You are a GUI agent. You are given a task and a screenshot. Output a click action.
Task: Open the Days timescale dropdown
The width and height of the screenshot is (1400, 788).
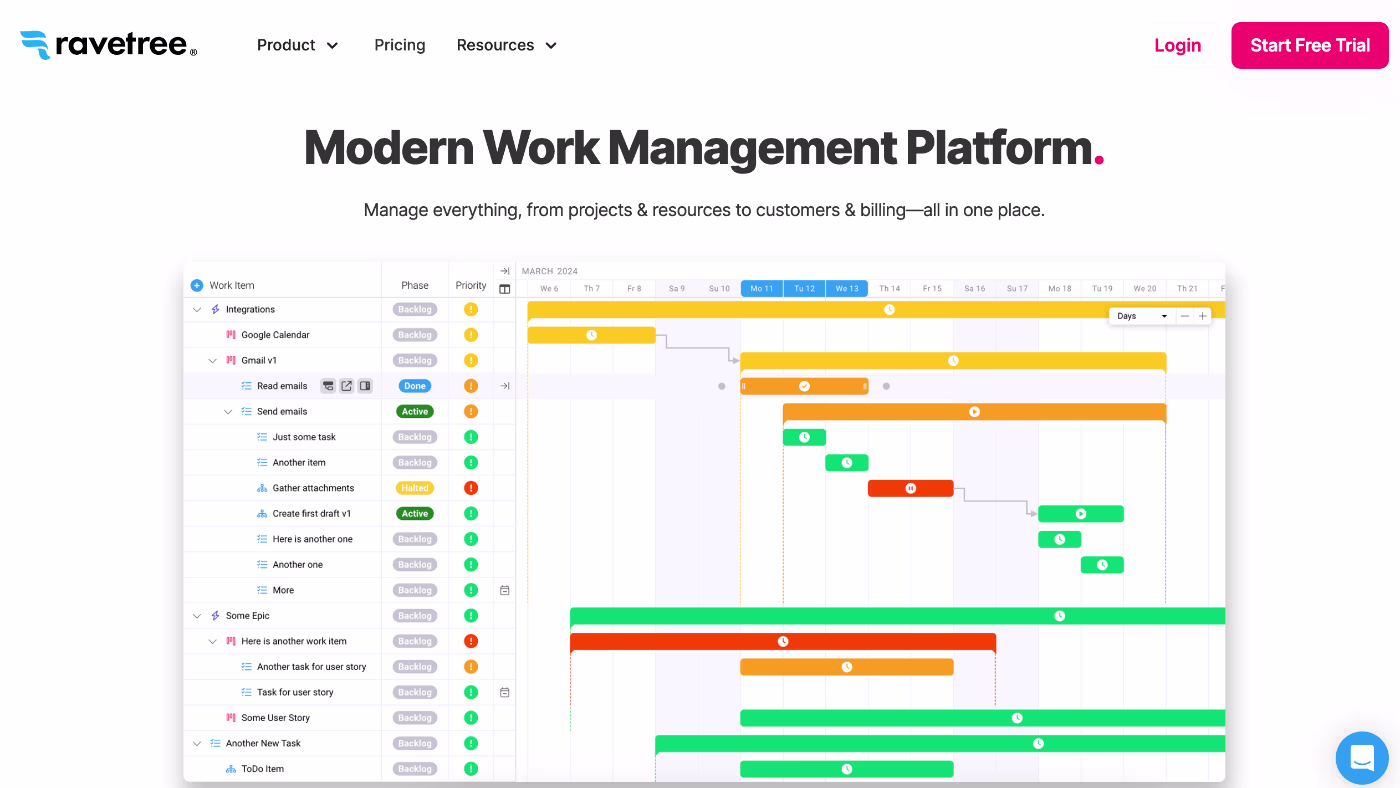(1141, 316)
